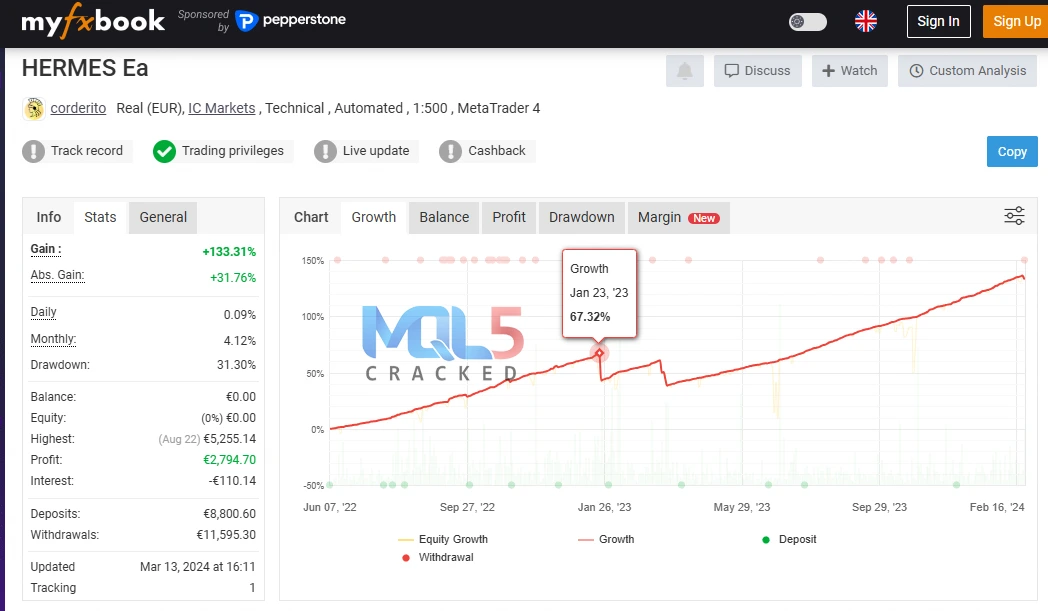Click the Interest -€110.14 value
The height and width of the screenshot is (611, 1048).
(232, 481)
